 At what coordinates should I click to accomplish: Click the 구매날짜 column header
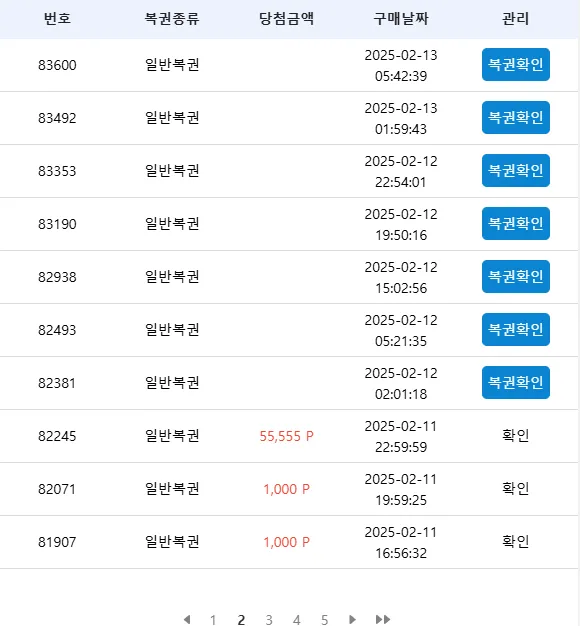tap(401, 19)
